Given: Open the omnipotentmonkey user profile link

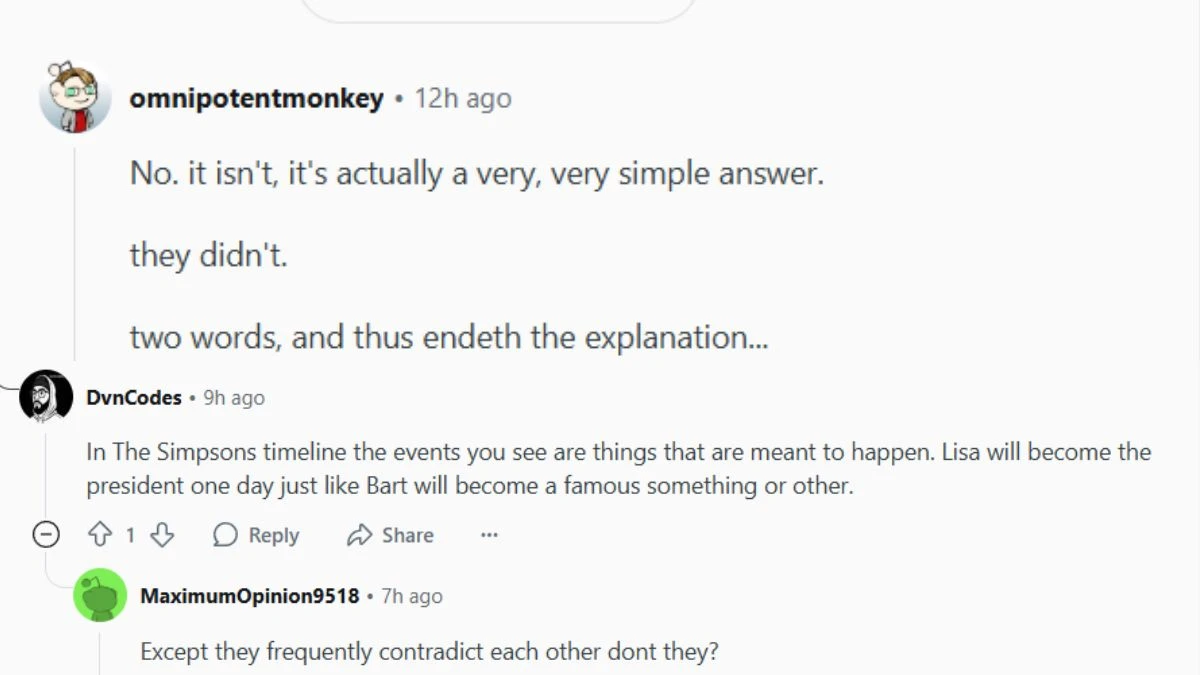Looking at the screenshot, I should (257, 98).
